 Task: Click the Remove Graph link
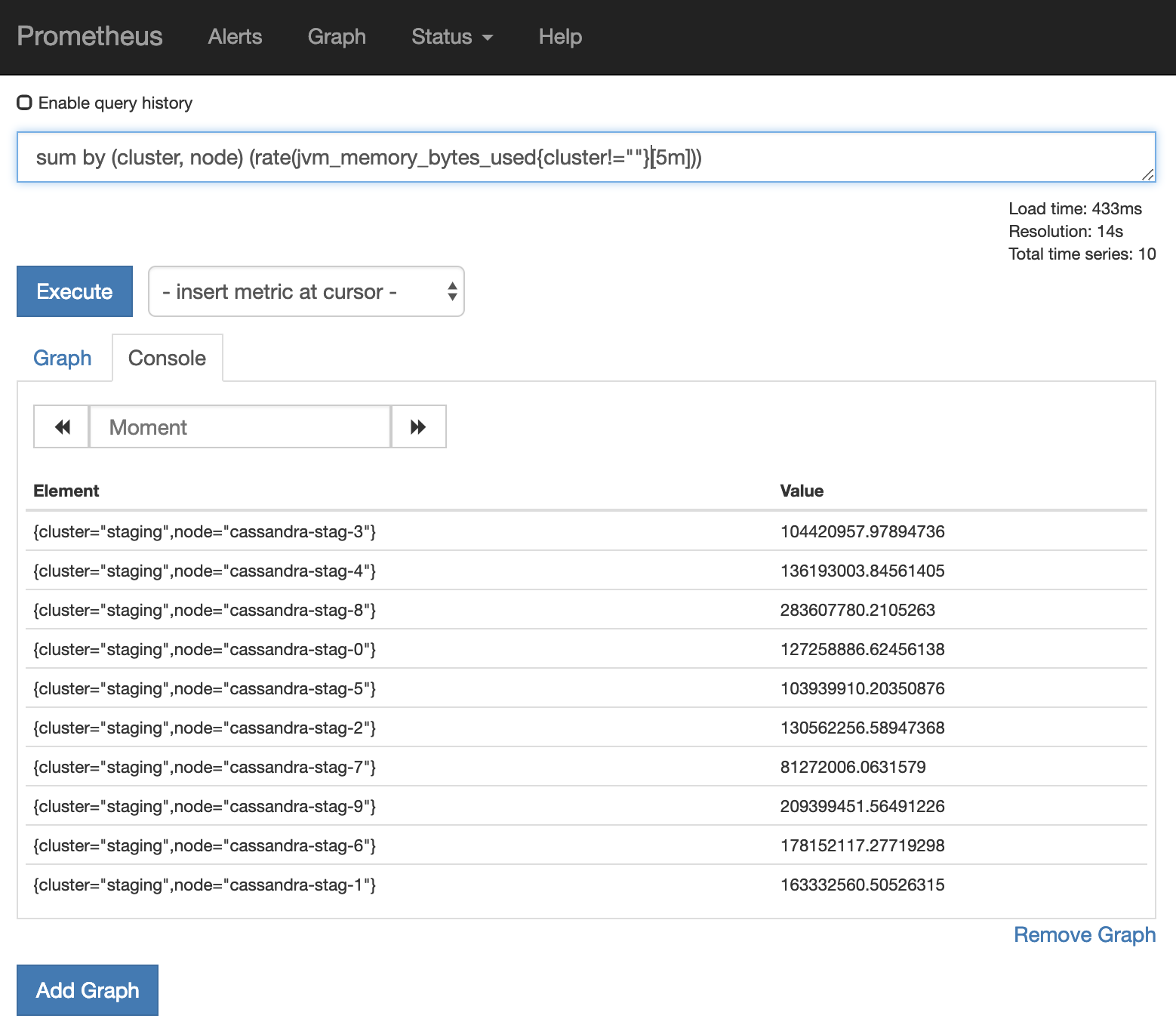point(1084,934)
